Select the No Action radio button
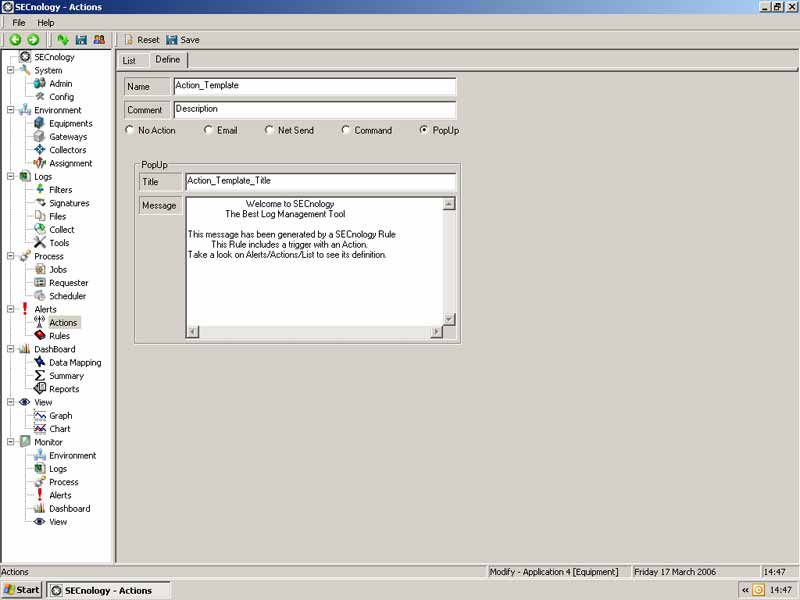Viewport: 800px width, 600px height. point(130,130)
